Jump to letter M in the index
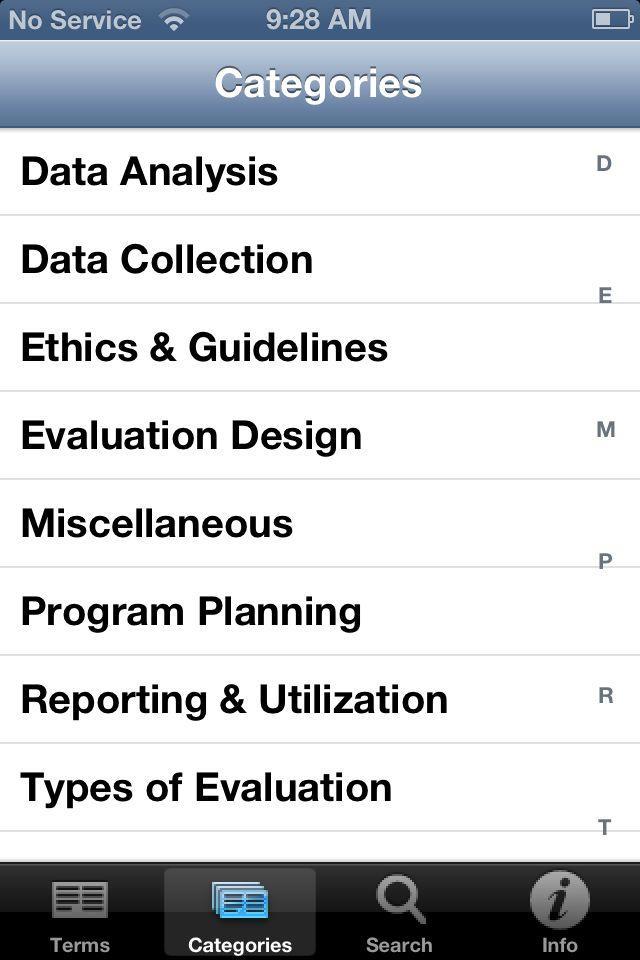The image size is (640, 960). tap(604, 429)
